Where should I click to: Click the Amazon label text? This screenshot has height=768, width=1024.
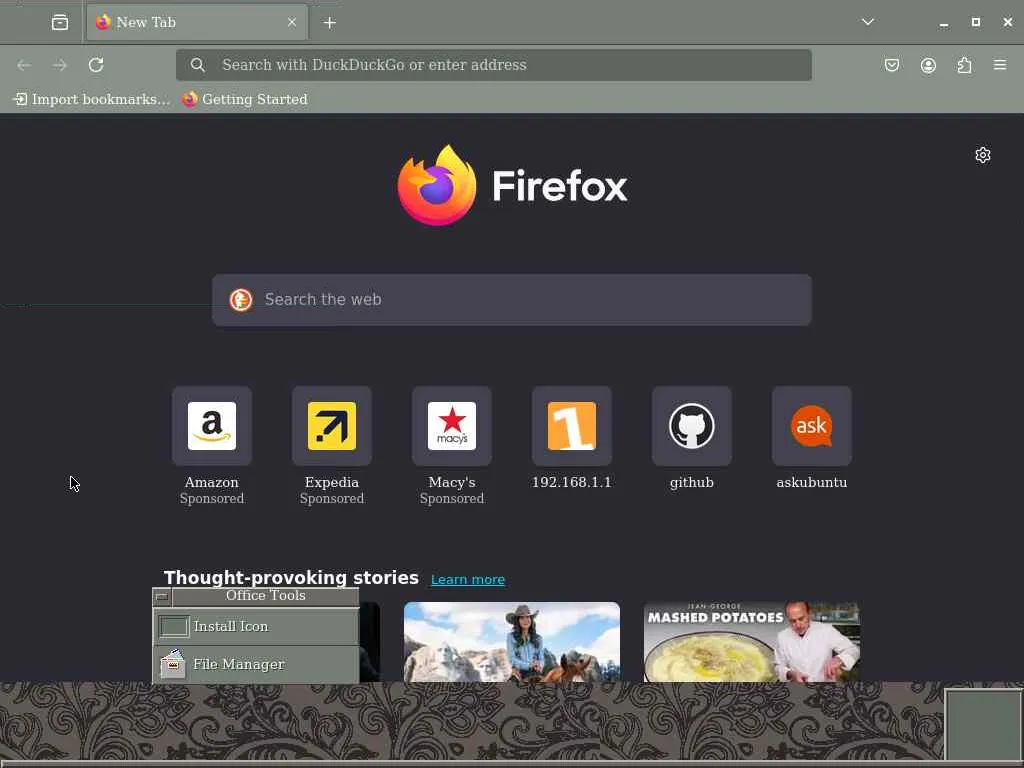(212, 482)
